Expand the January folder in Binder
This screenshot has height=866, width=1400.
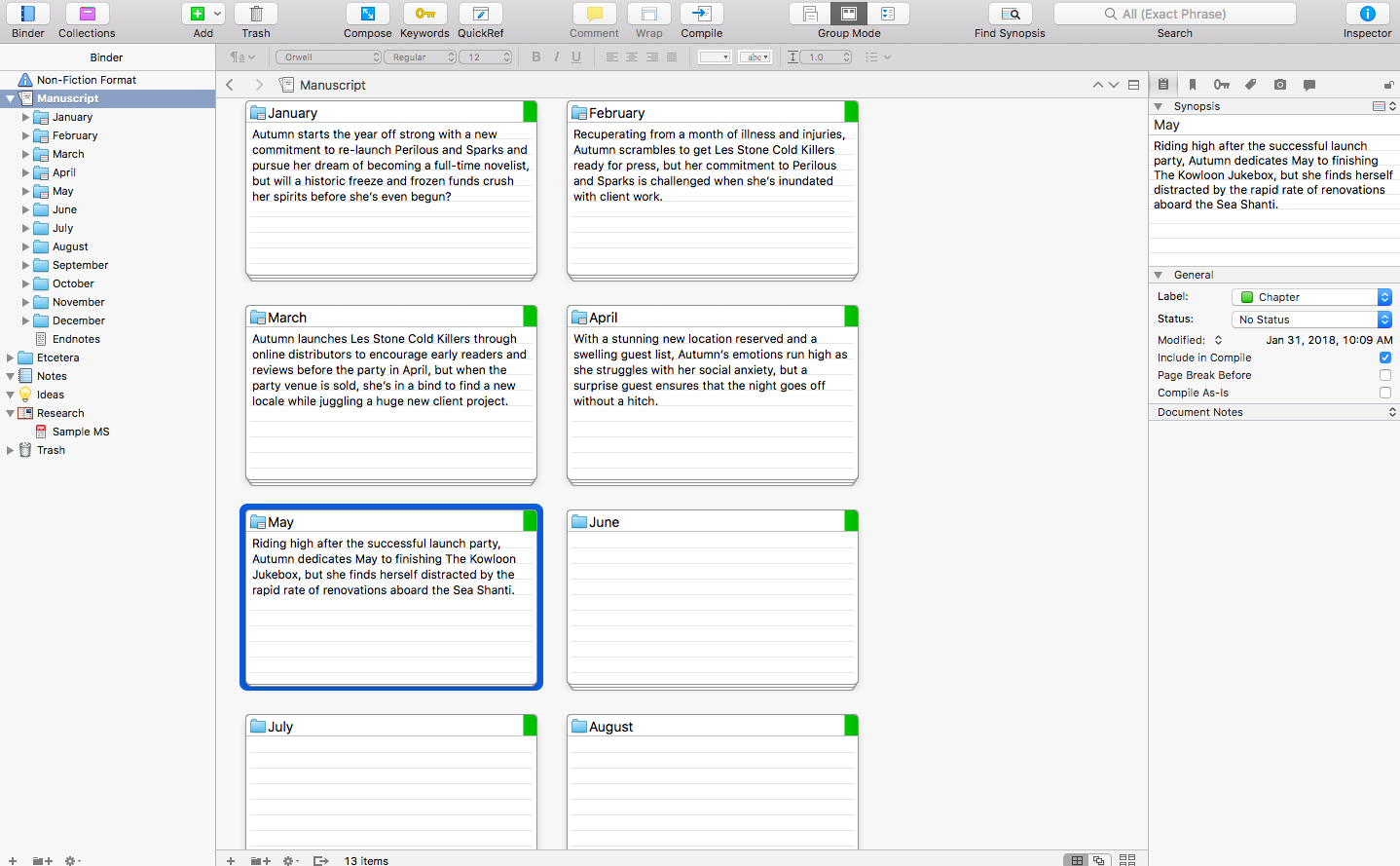pyautogui.click(x=26, y=117)
